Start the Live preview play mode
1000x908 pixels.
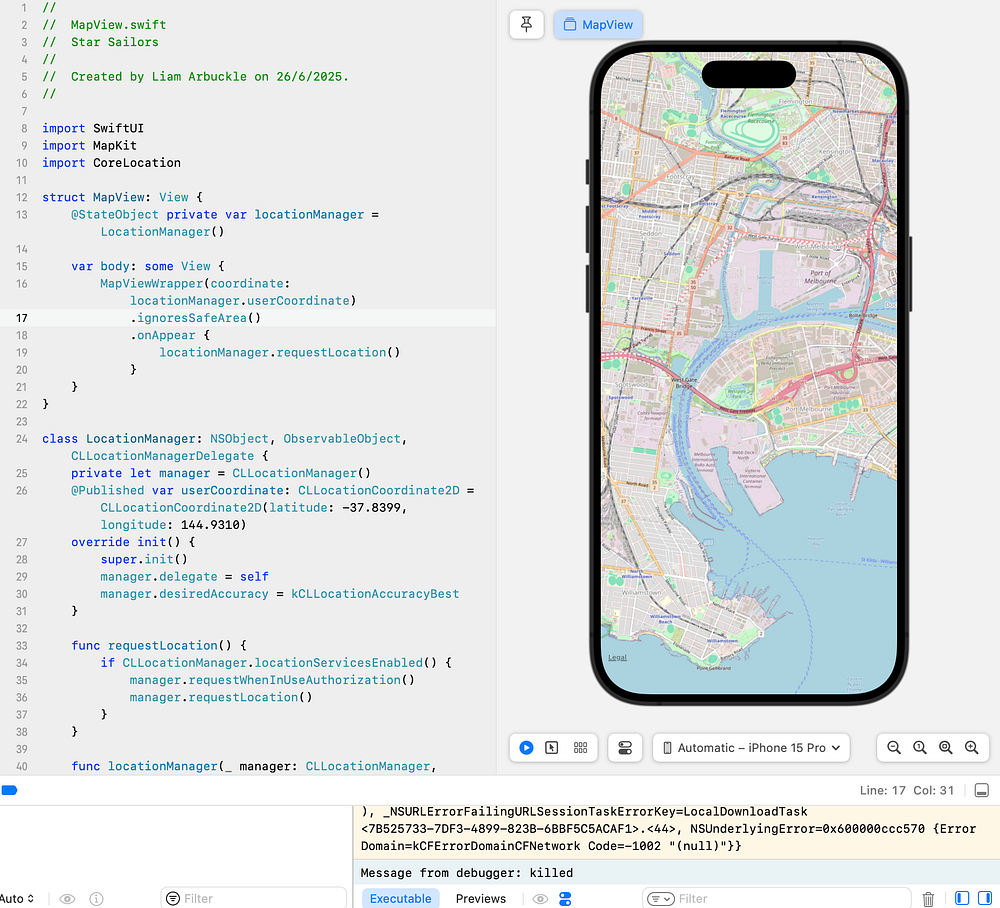click(526, 748)
